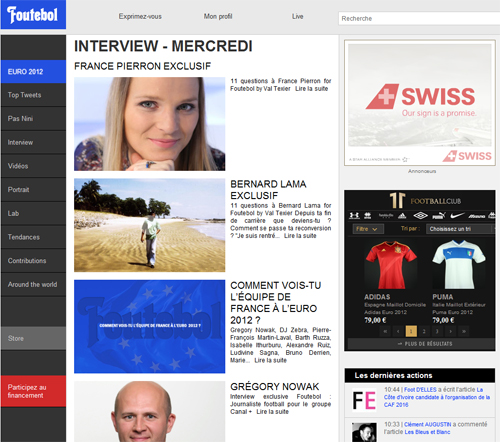The height and width of the screenshot is (442, 500).
Task: Expand the Filtre dropdown
Action: (368, 229)
